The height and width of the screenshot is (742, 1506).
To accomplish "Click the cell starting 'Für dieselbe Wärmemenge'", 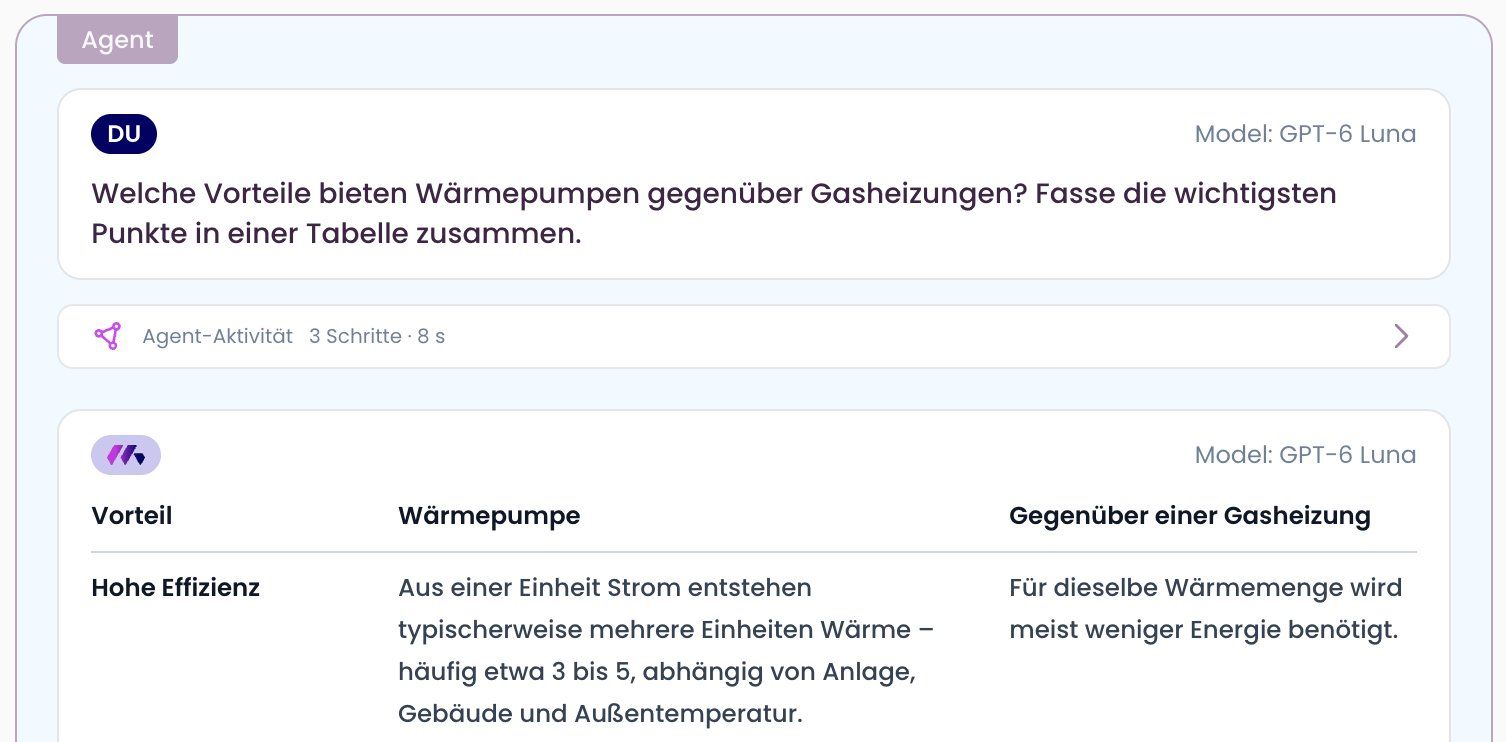I will click(1206, 609).
